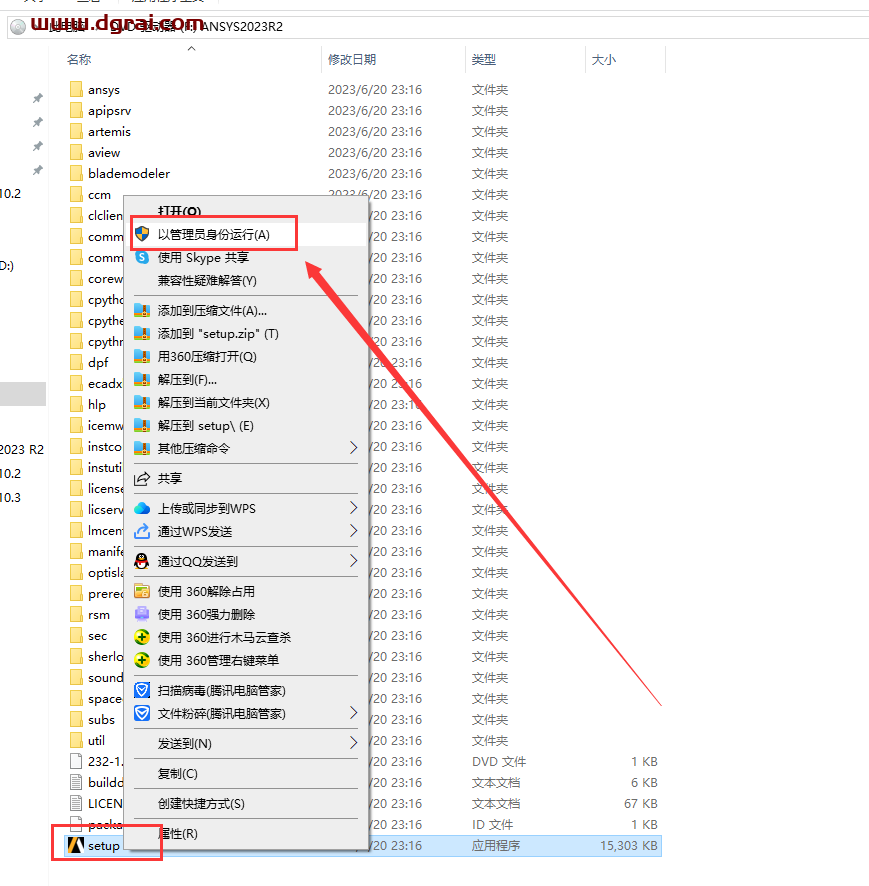This screenshot has width=869, height=886.
Task: Click the 'ID 文件' type cell
Action: coord(492,824)
